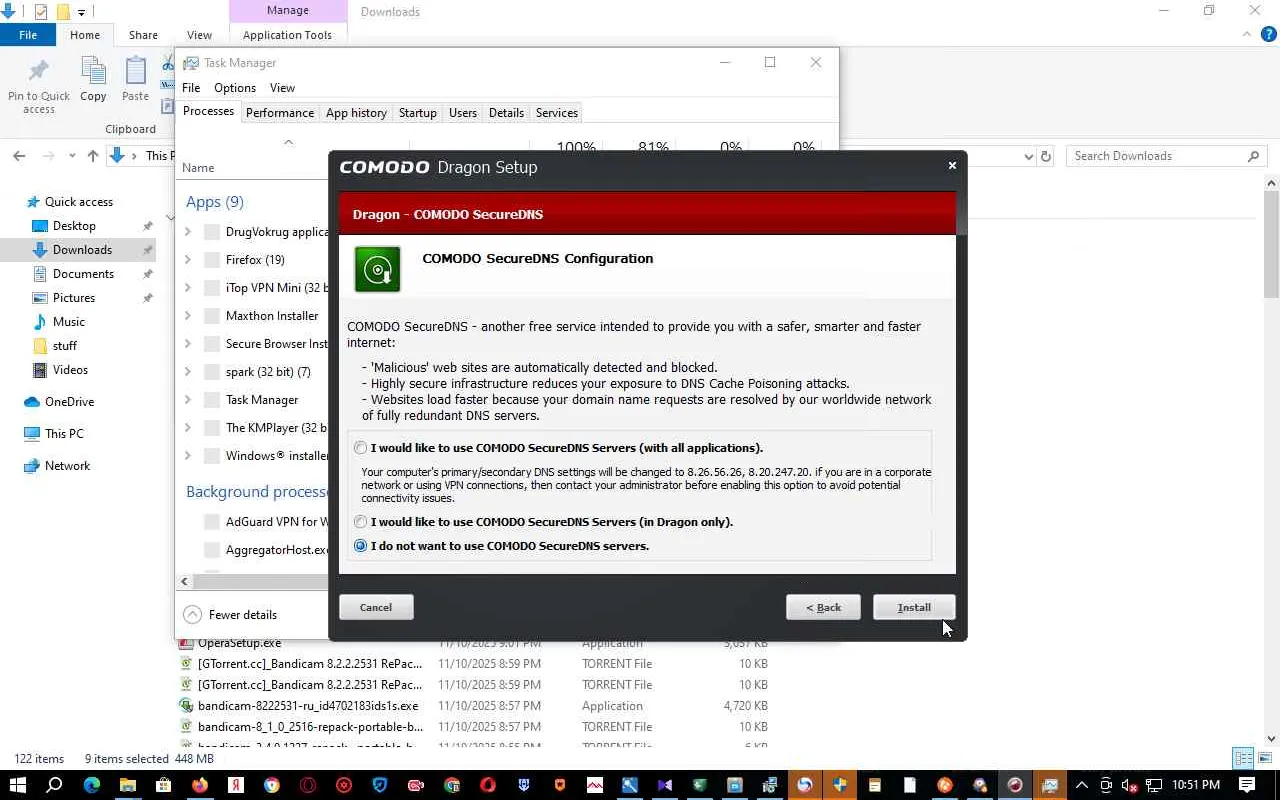Click Fewer details in Task Manager
Viewport: 1280px width, 800px height.
[x=230, y=615]
